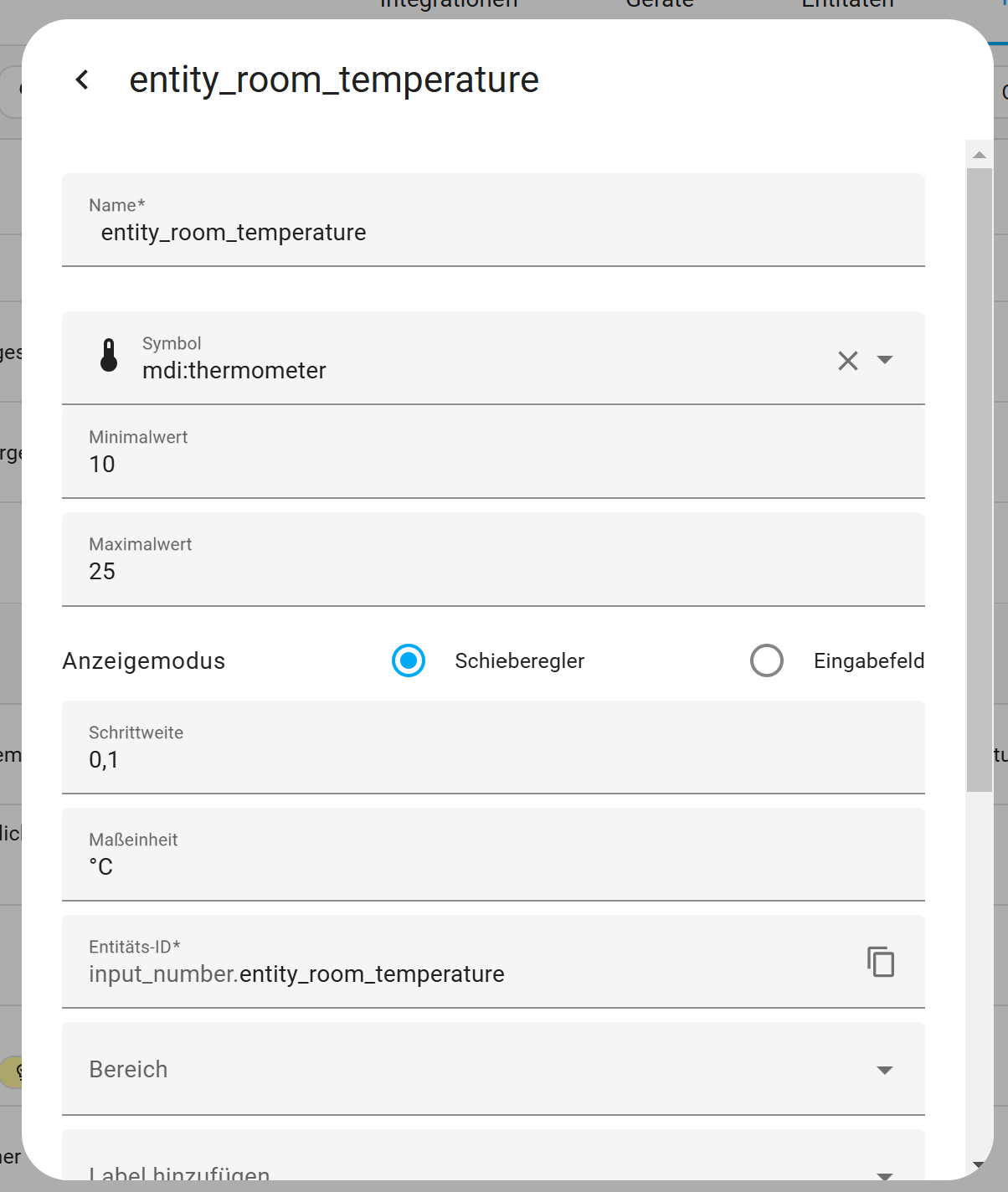
Task: Click the thermometer icon preview
Action: click(x=109, y=356)
